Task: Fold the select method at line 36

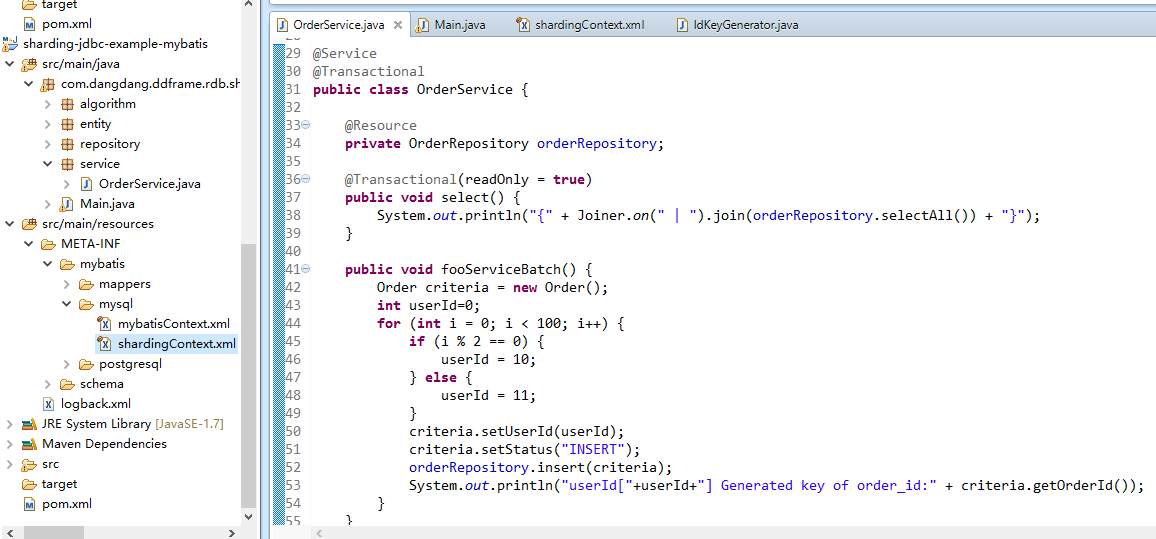Action: click(306, 179)
